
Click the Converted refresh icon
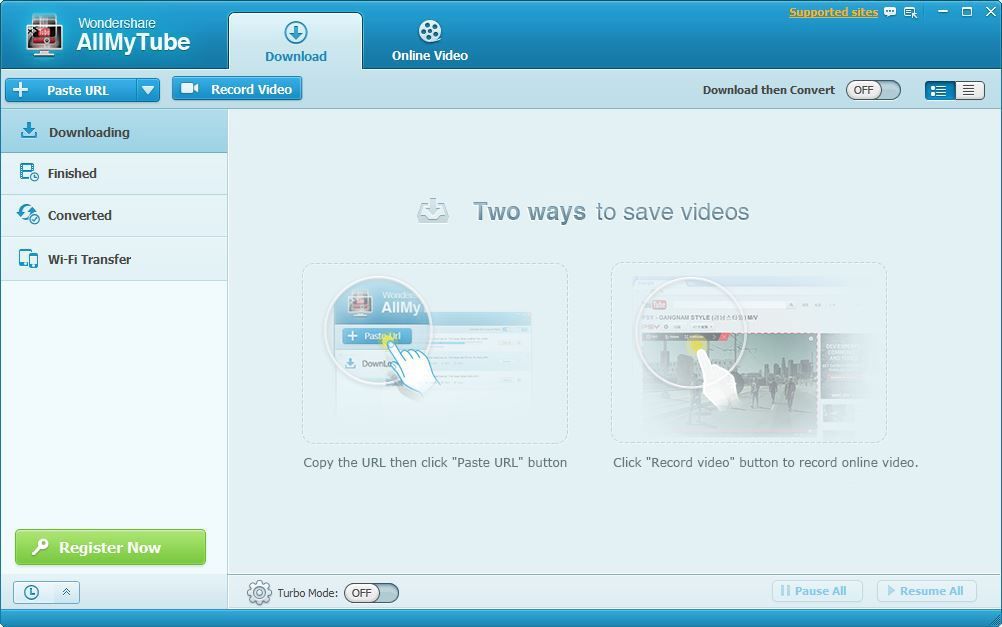point(28,214)
